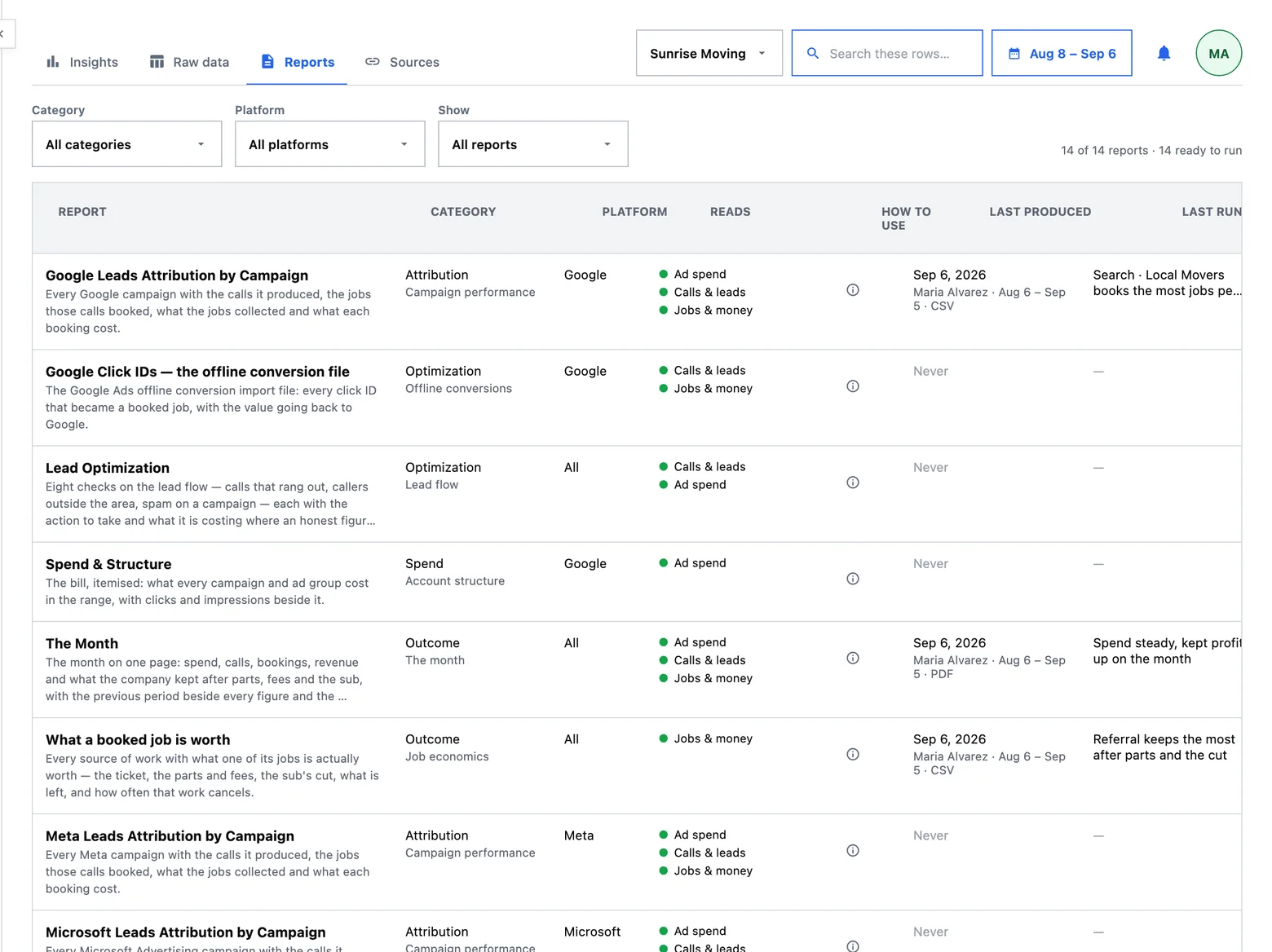Click the HOW TO USE column header

coord(906,218)
